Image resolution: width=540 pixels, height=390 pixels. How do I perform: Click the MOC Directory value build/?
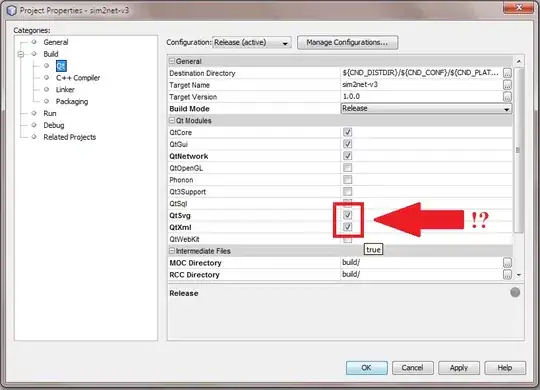pos(351,263)
